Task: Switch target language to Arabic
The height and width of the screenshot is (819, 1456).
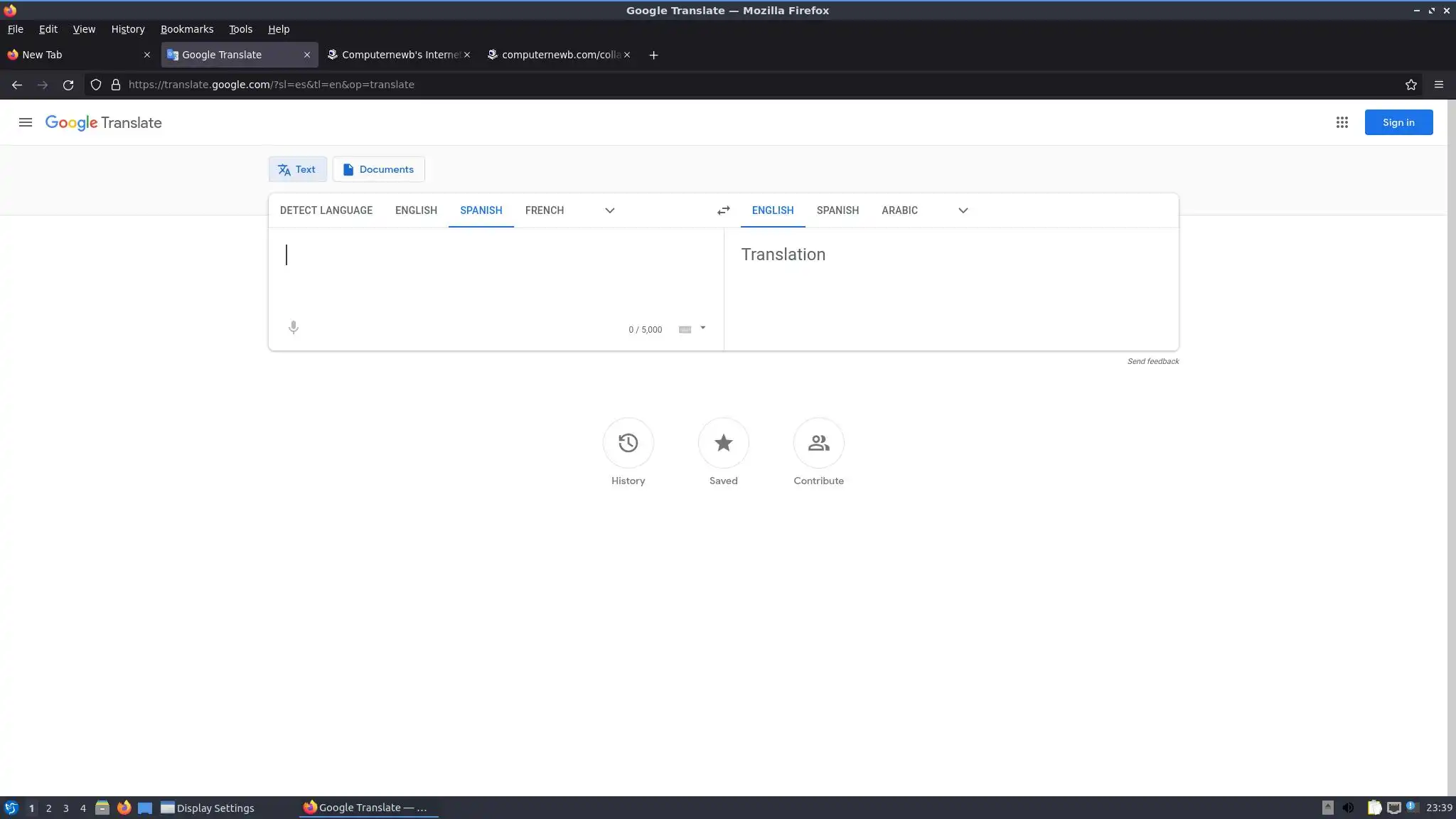Action: pyautogui.click(x=899, y=210)
